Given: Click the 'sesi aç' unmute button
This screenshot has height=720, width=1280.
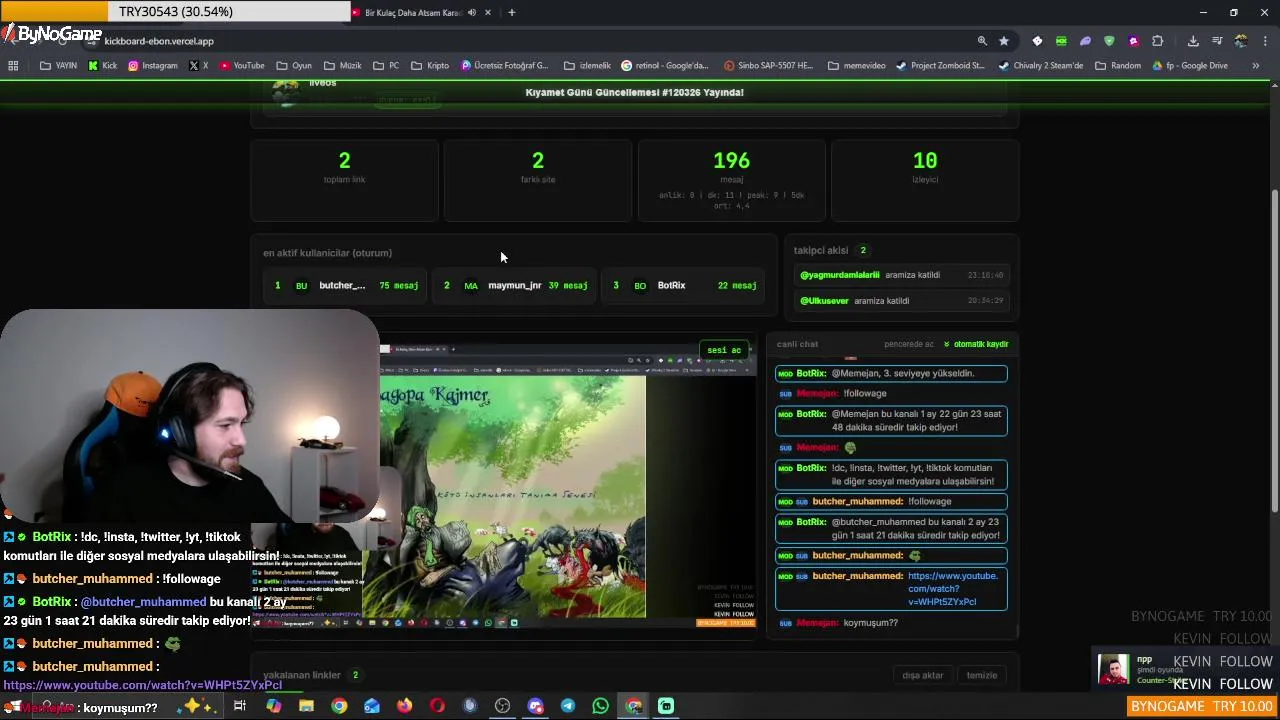Looking at the screenshot, I should tap(724, 350).
